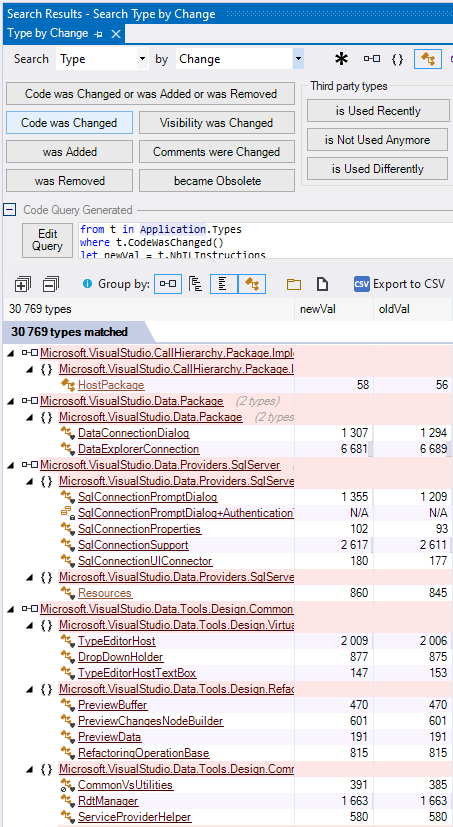The width and height of the screenshot is (453, 827).
Task: Click the class icon beside DropDownHolder
Action: pyautogui.click(x=68, y=657)
